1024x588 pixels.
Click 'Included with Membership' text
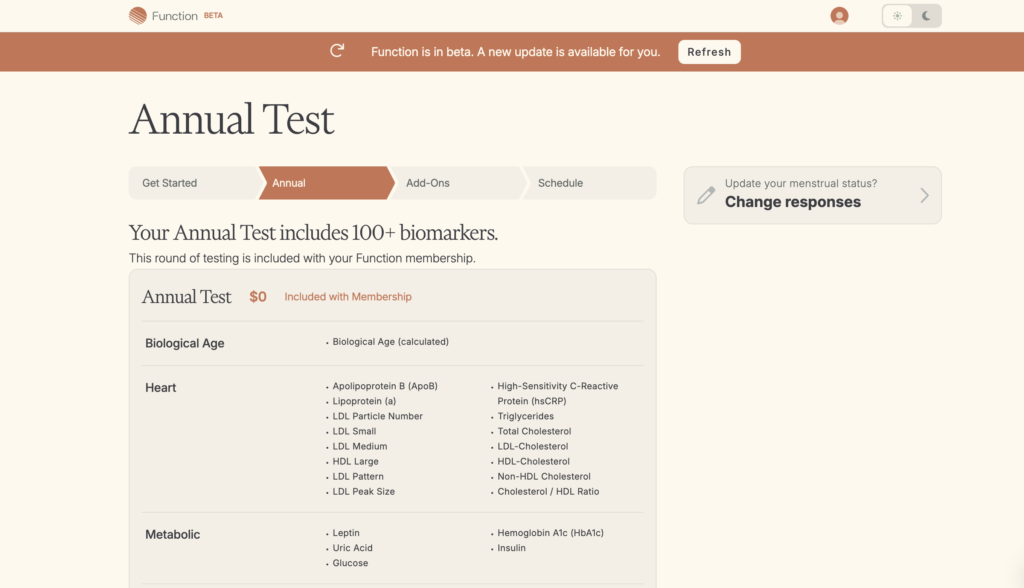click(x=348, y=297)
